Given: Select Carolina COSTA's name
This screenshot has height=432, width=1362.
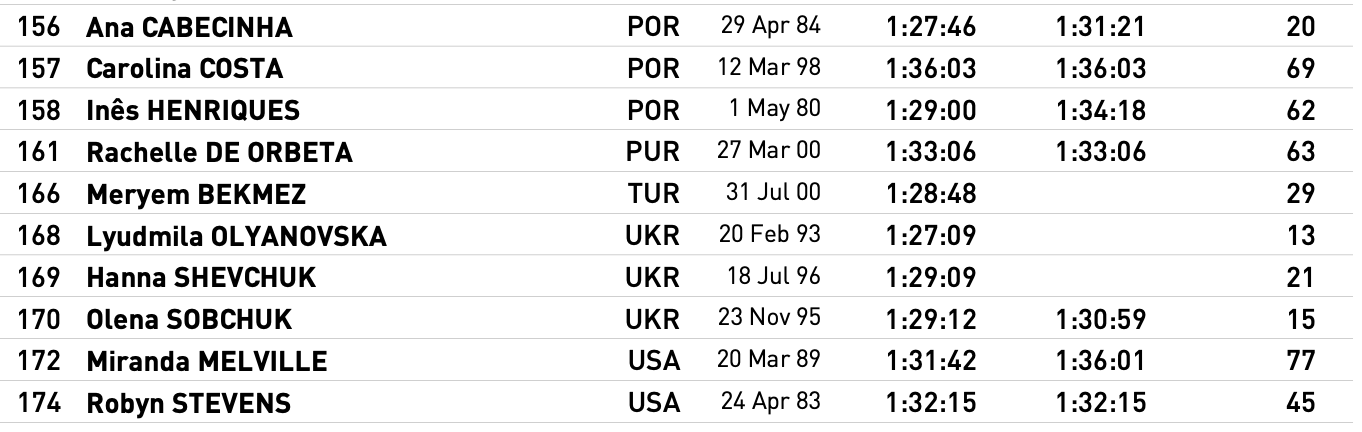Looking at the screenshot, I should (x=185, y=70).
